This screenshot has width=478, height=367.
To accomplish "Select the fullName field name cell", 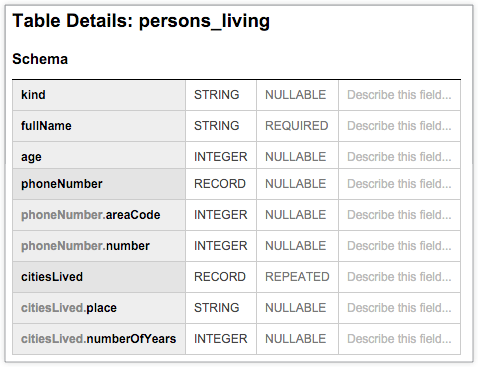I will (99, 126).
